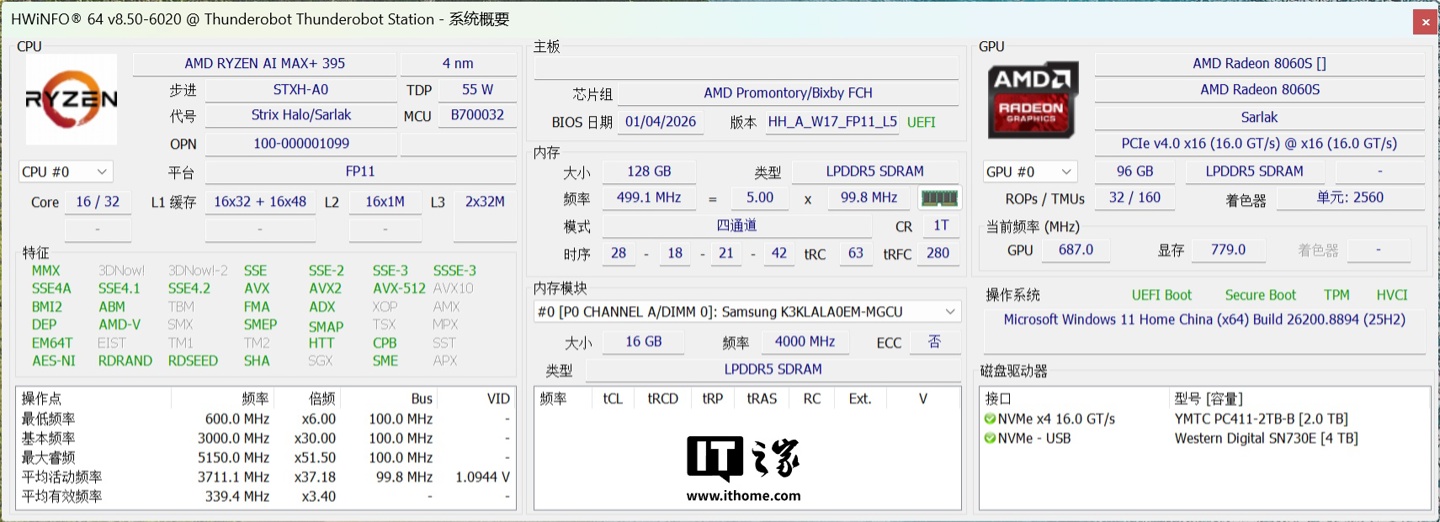Image resolution: width=1440 pixels, height=522 pixels.
Task: Click the RDSEED feature flag
Action: tap(192, 361)
